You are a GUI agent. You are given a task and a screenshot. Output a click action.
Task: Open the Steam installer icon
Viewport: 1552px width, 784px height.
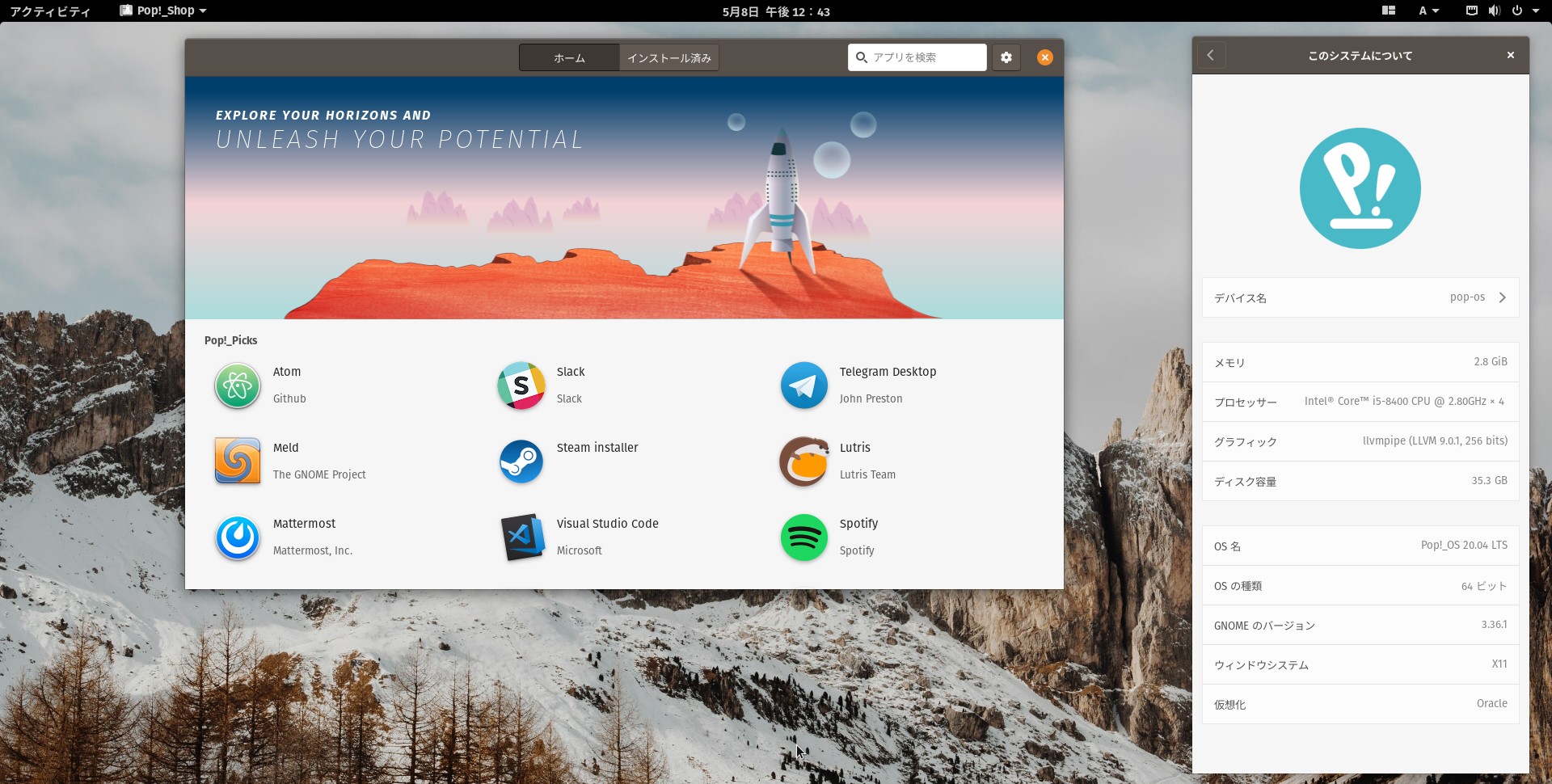pyautogui.click(x=521, y=462)
